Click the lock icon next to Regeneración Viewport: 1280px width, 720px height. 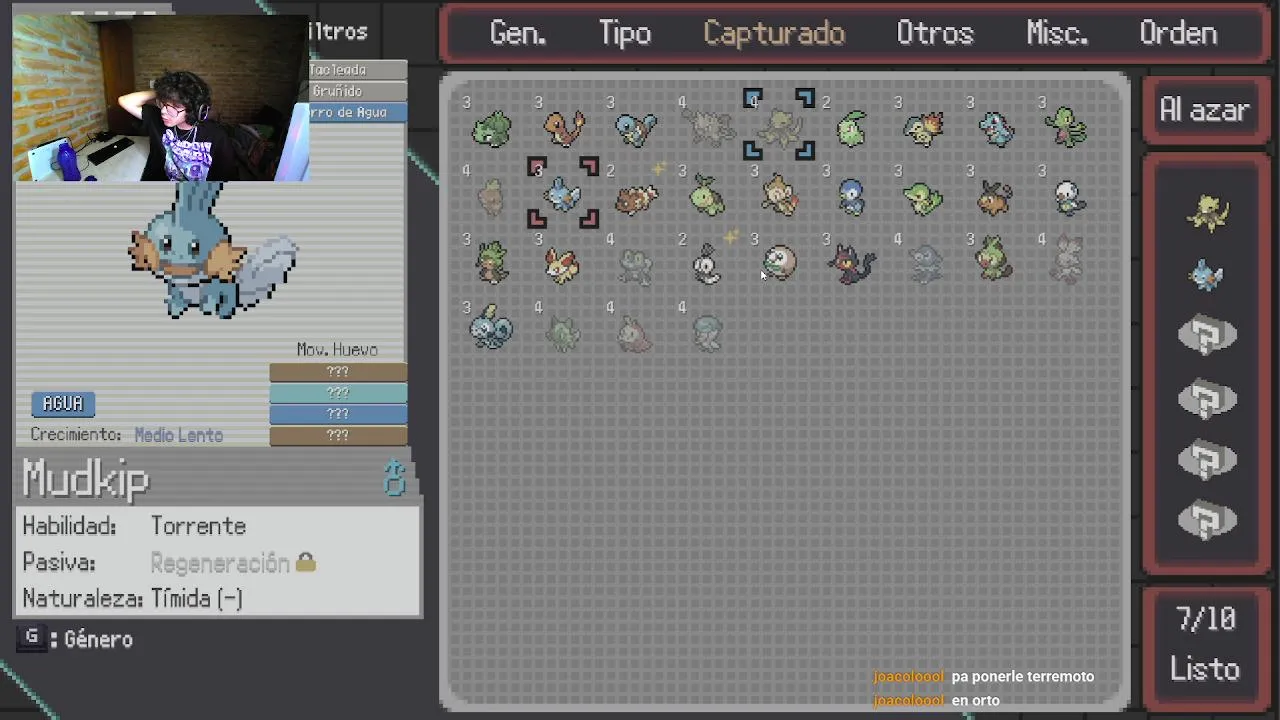pos(306,563)
